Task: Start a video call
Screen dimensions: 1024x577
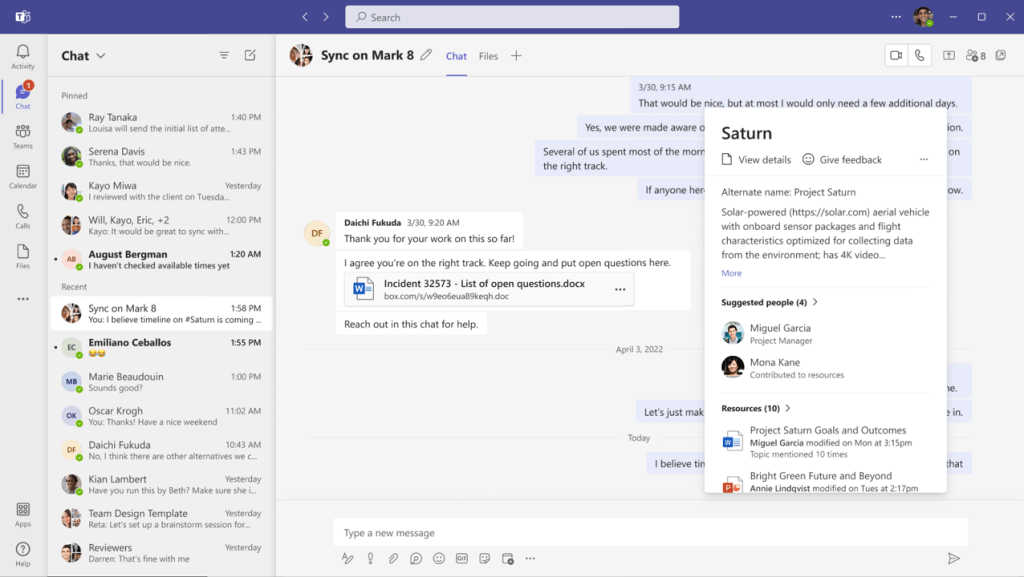Action: [x=896, y=56]
